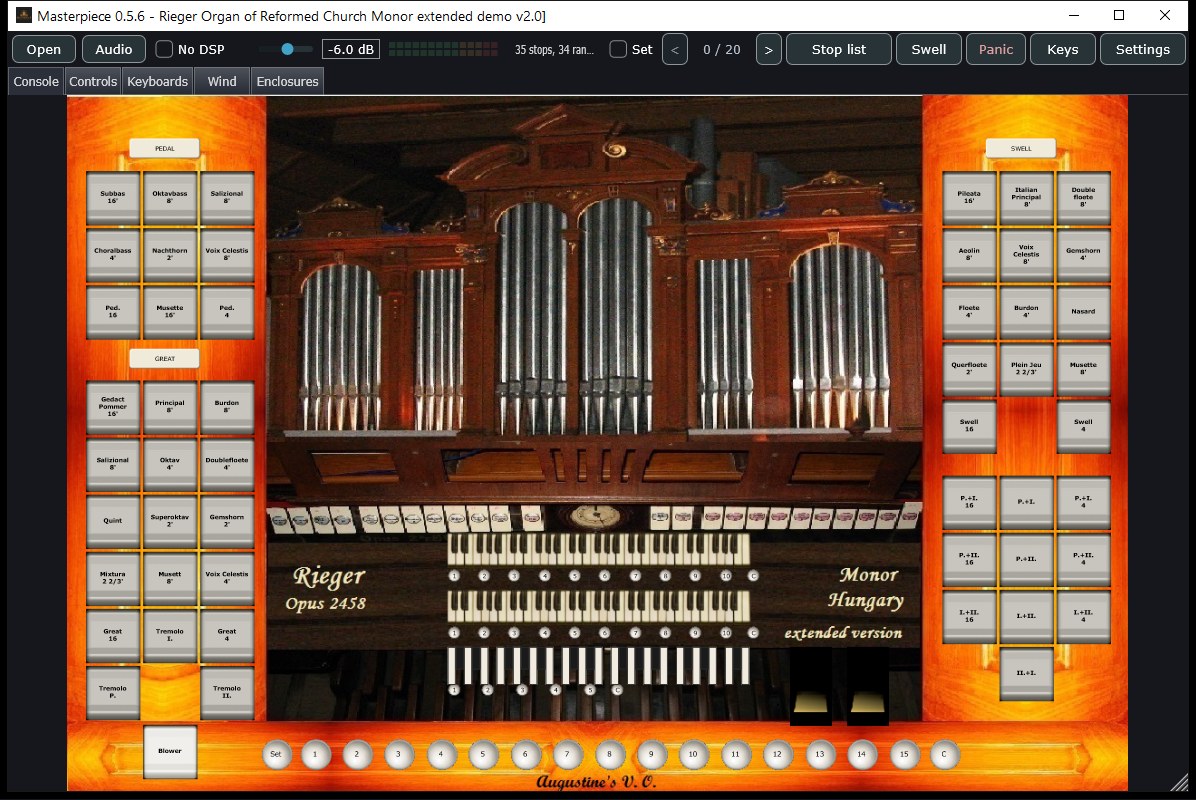
Task: Switch on the Blower
Action: pos(170,751)
